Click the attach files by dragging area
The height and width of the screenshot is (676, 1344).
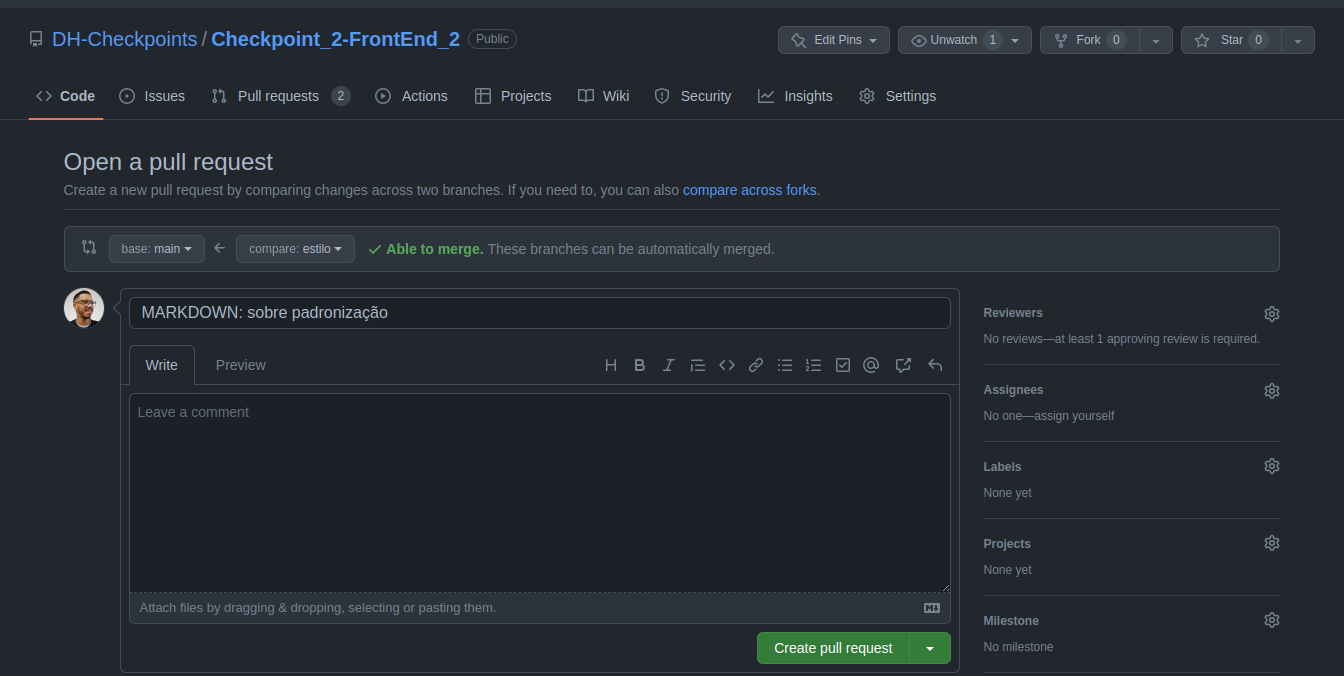pos(540,608)
